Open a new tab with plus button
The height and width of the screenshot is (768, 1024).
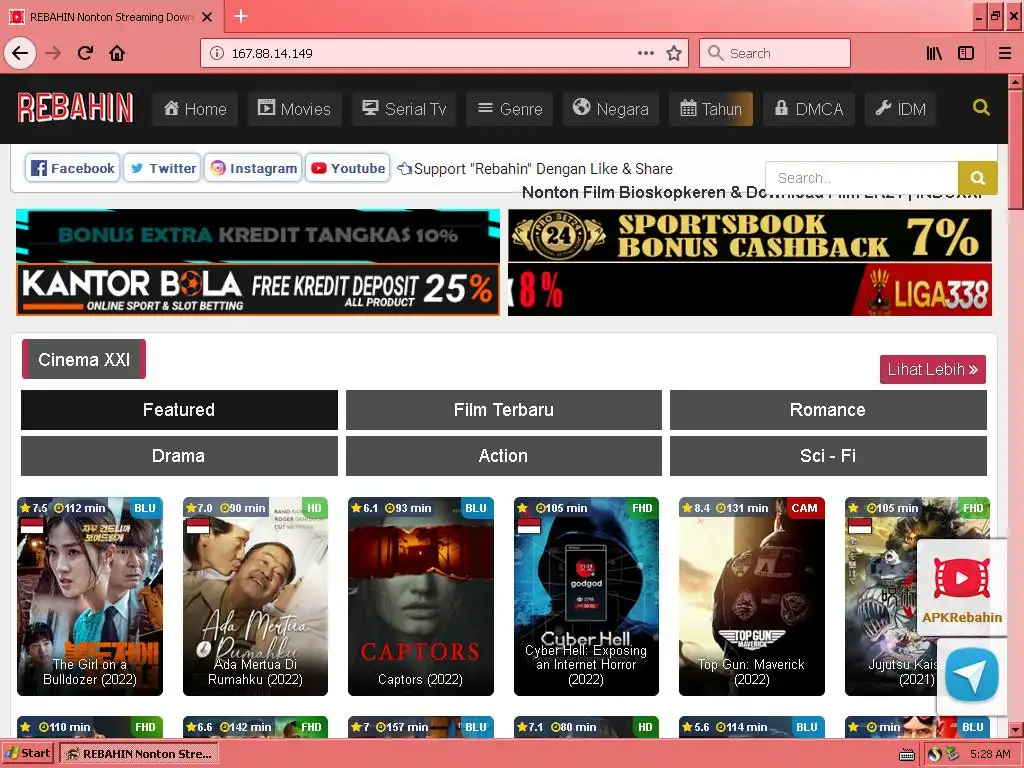coord(241,16)
